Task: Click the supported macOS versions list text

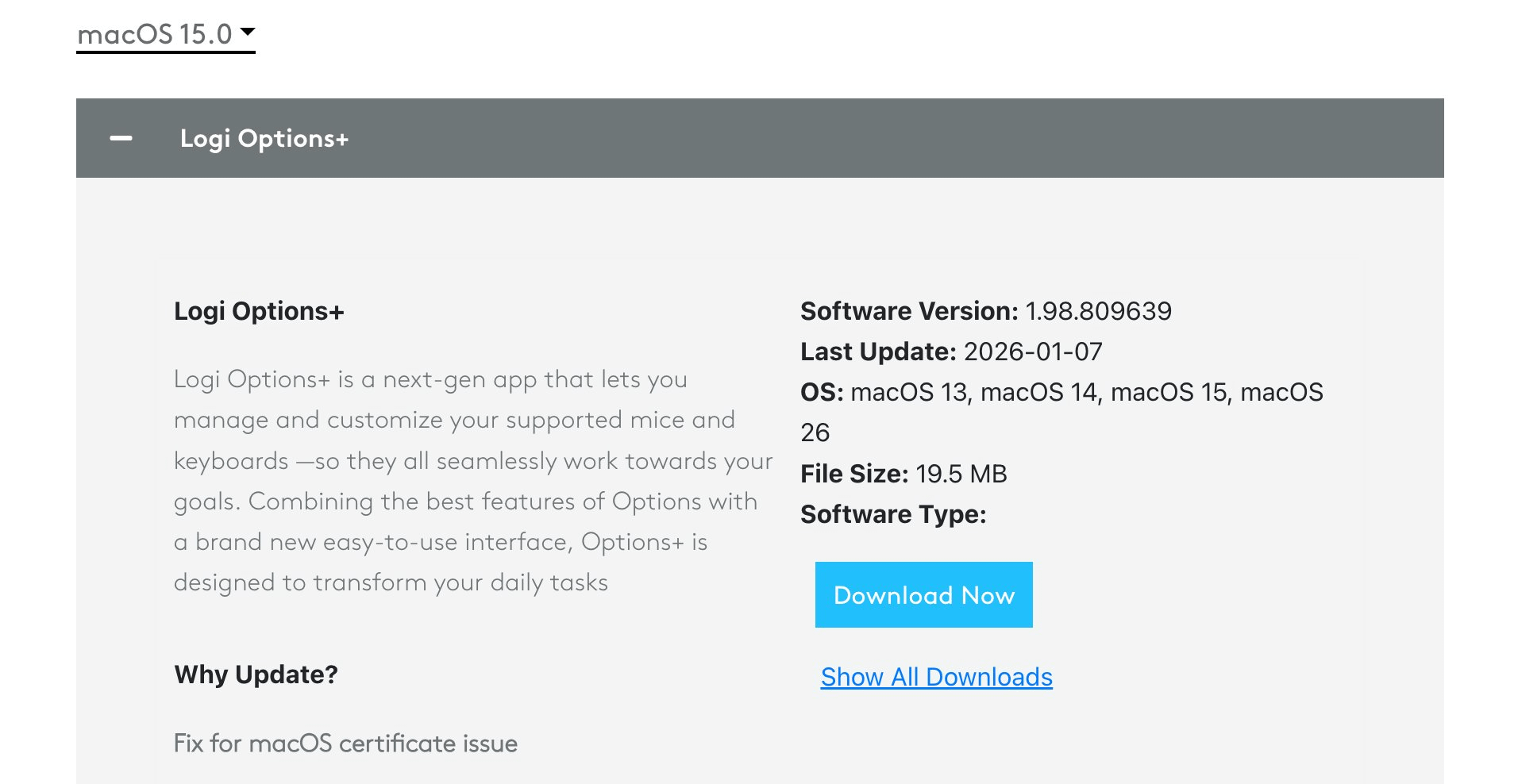Action: 1086,392
